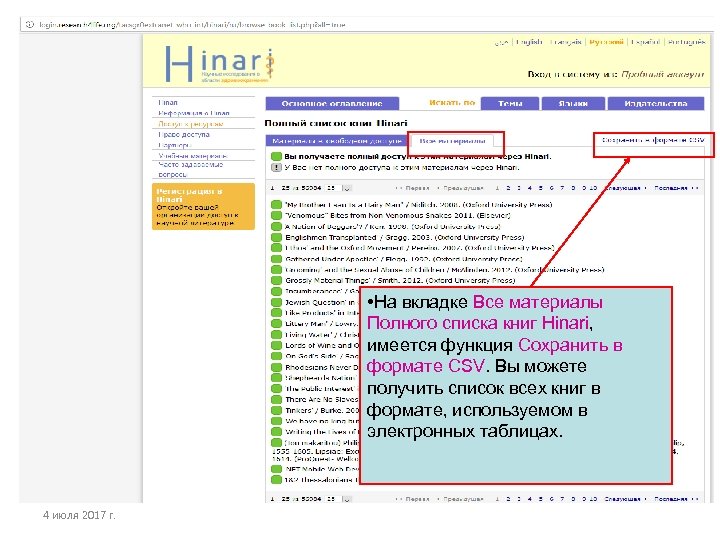720x540 pixels.
Task: Click Пробный аккаунт login text
Action: [x=662, y=74]
